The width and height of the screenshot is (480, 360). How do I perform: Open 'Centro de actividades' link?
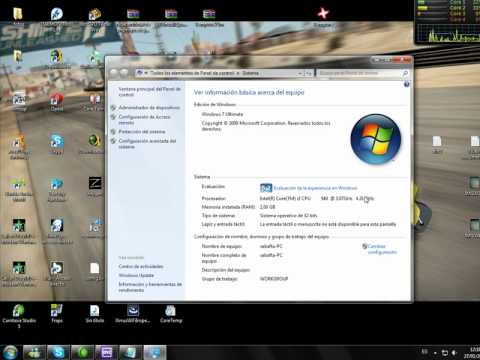click(141, 266)
